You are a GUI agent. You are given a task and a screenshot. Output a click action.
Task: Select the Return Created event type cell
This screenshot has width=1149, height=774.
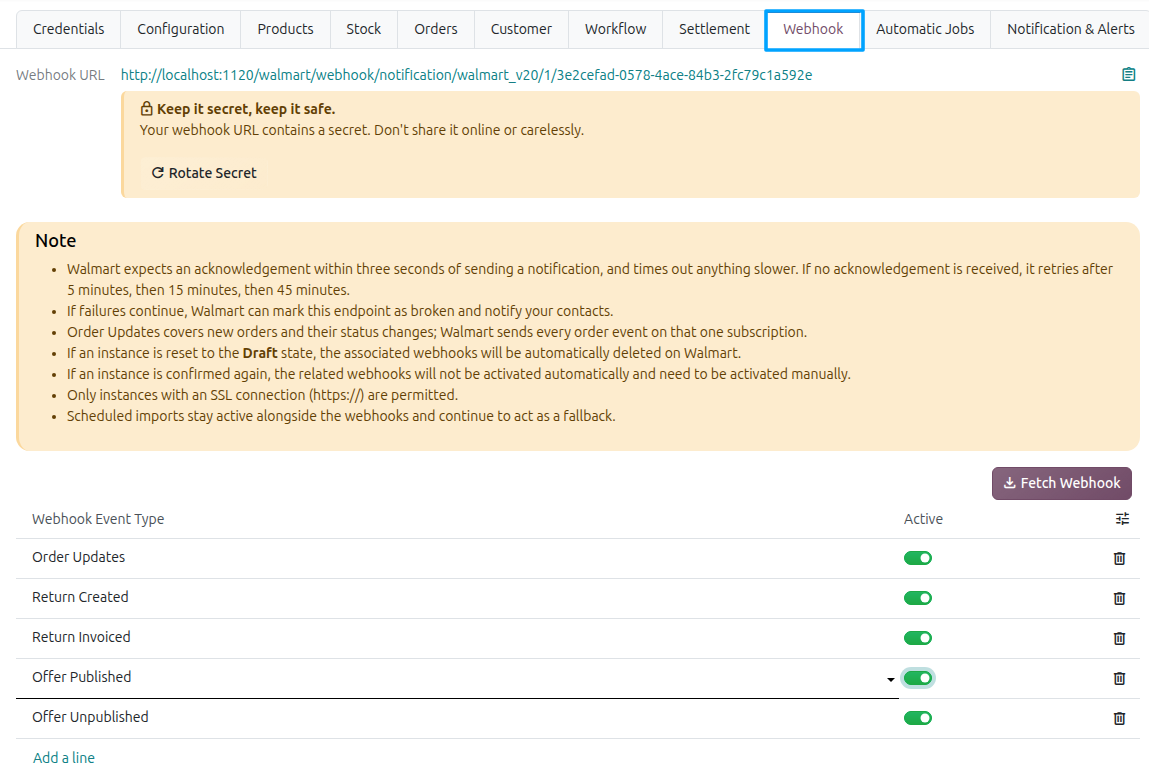click(457, 597)
